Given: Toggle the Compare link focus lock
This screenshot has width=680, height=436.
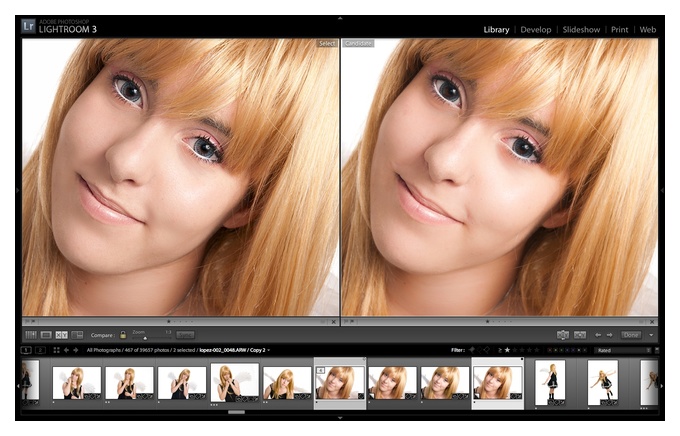Looking at the screenshot, I should click(x=123, y=335).
